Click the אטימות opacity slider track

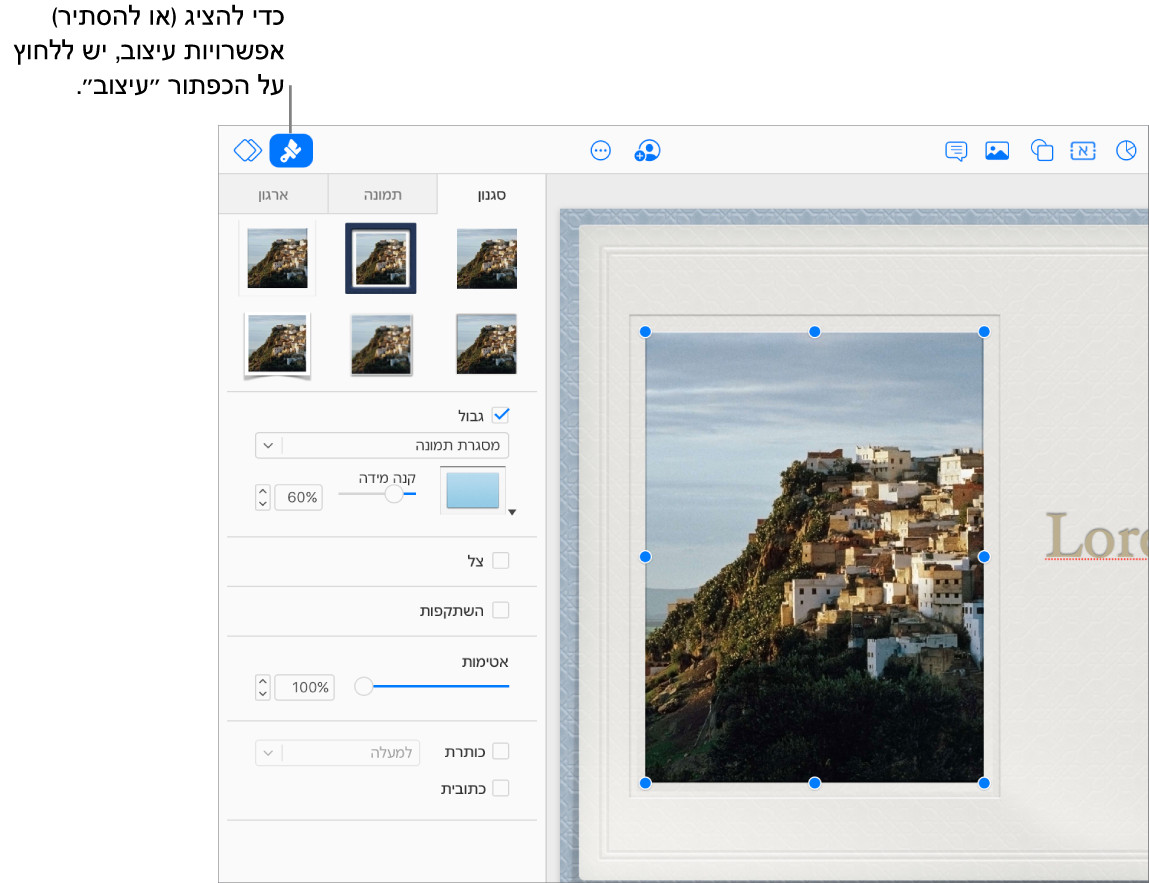(x=440, y=686)
